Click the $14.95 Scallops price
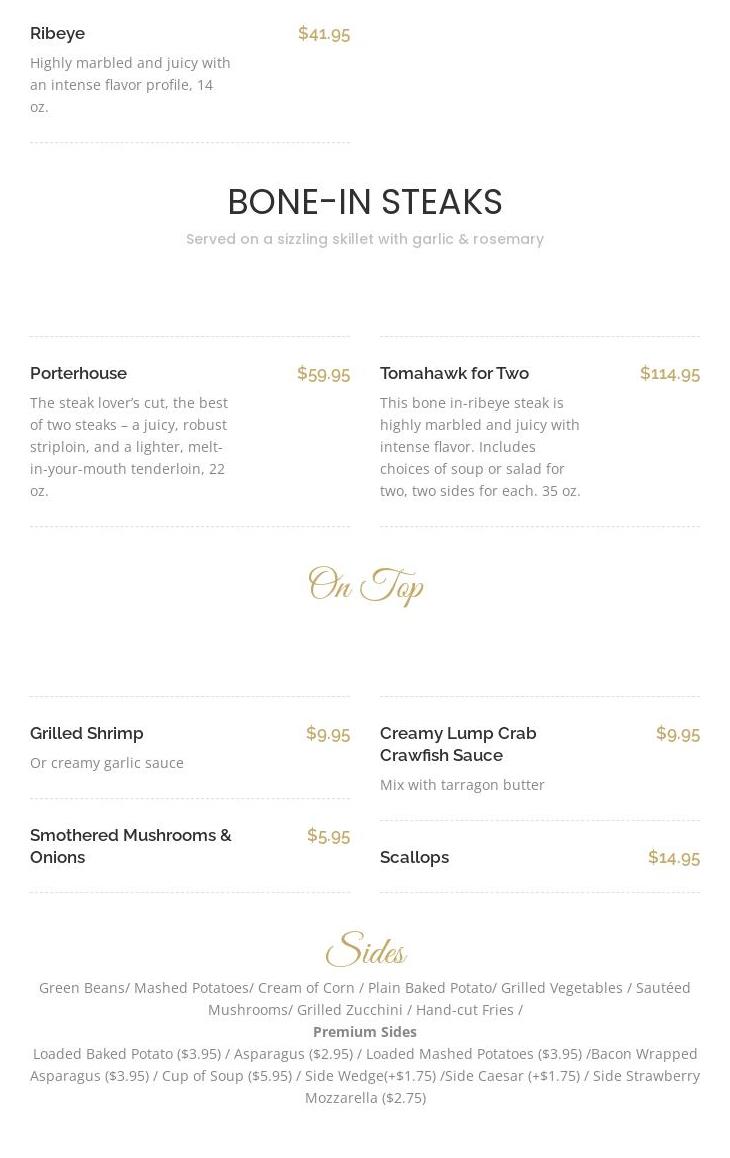This screenshot has height=1158, width=730. coord(673,858)
